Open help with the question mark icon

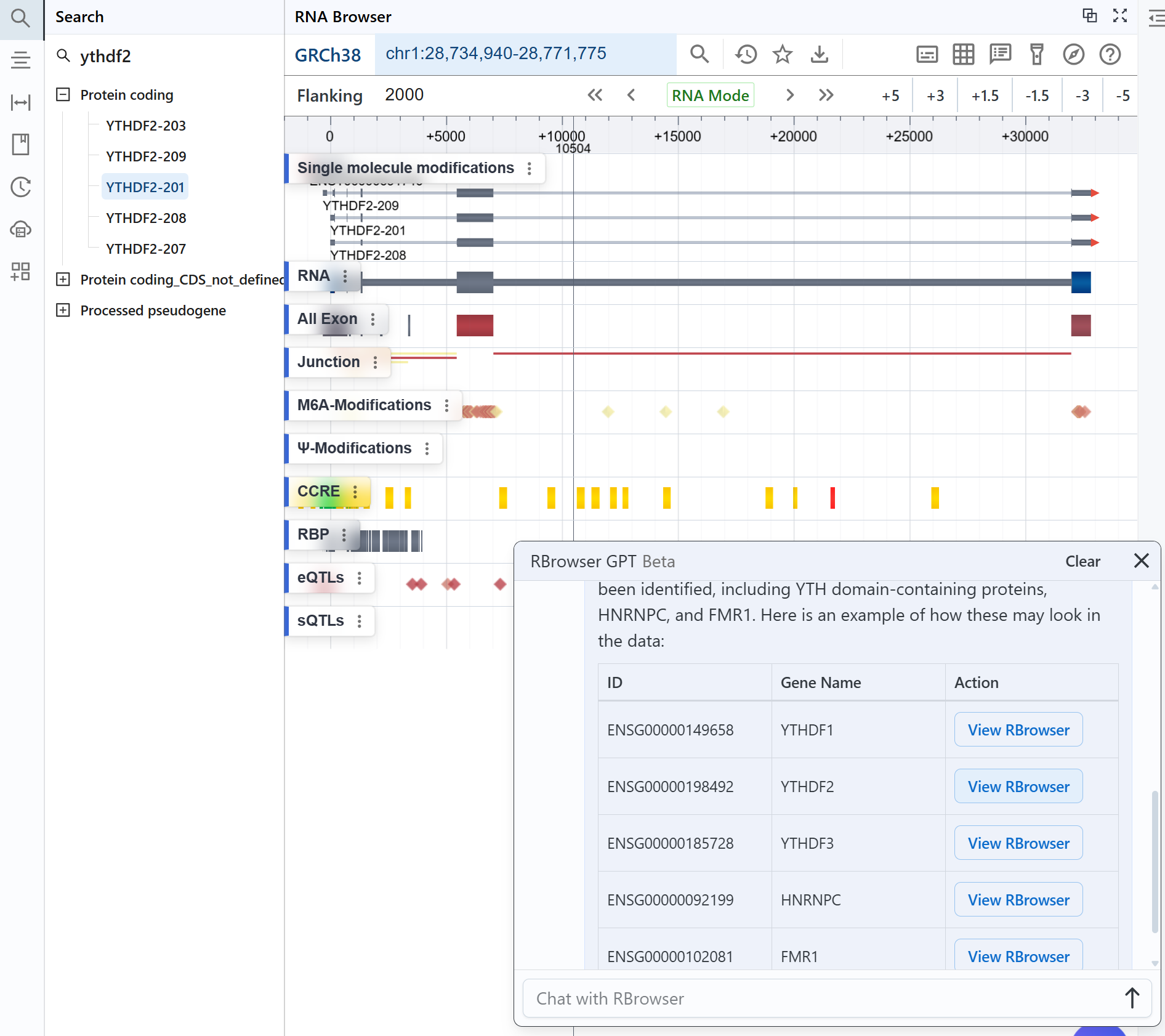[1110, 54]
